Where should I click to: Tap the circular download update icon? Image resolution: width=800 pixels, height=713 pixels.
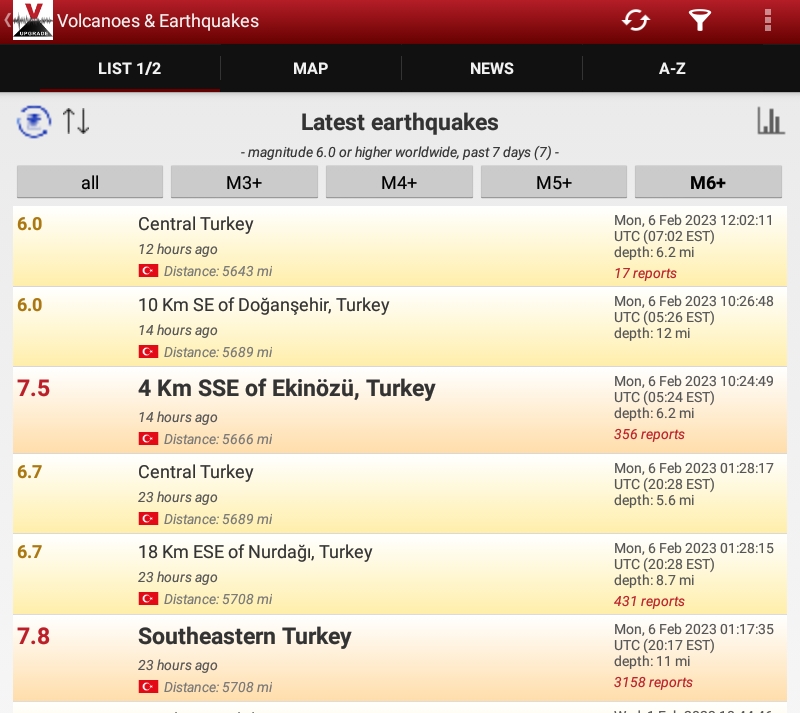[33, 122]
